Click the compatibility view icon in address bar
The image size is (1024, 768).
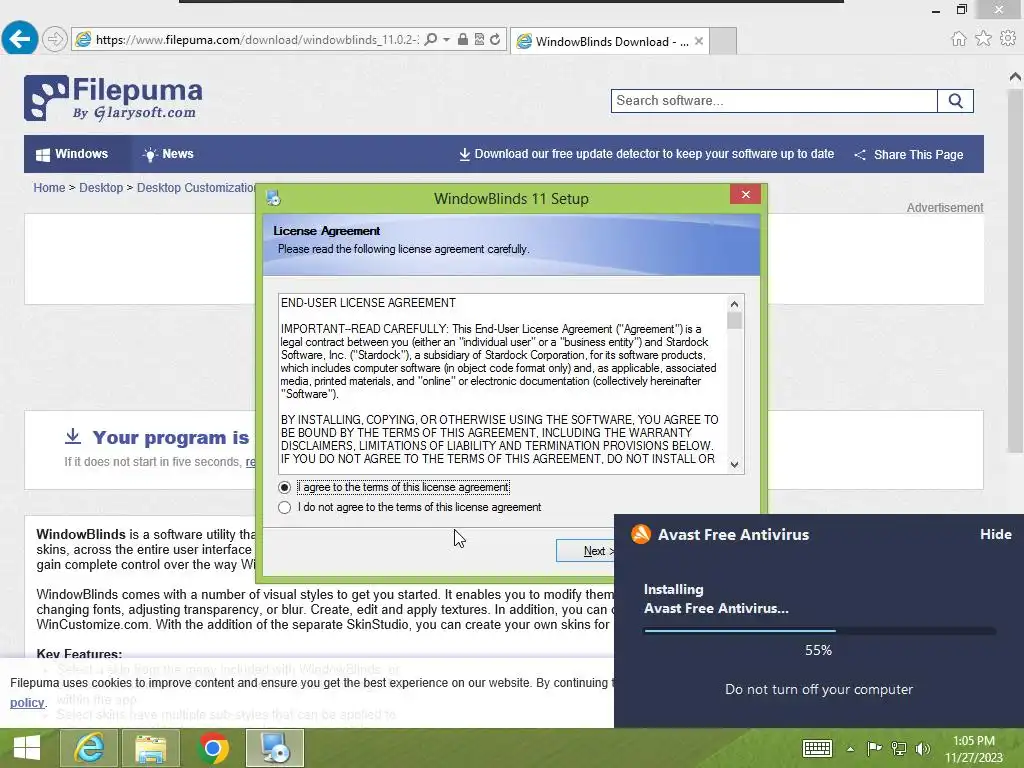coord(479,39)
